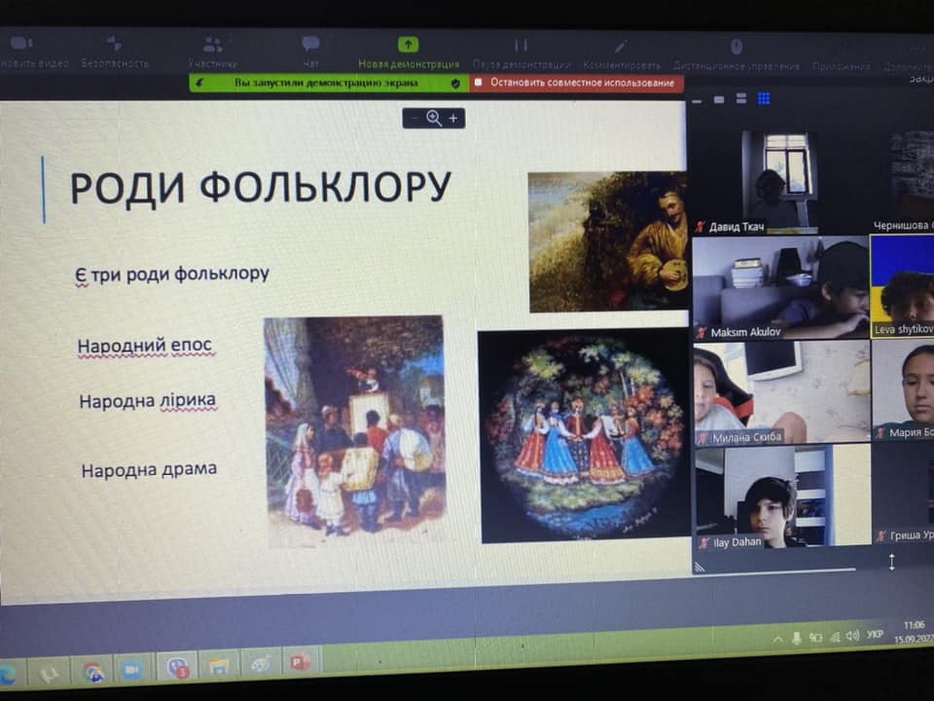Open the Wi-Fi network tray icon

[835, 637]
